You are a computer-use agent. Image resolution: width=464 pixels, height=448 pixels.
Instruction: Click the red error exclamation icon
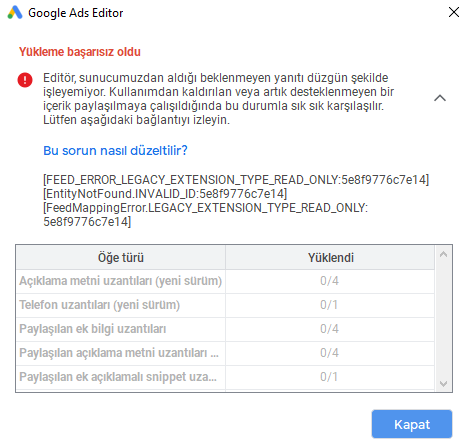click(x=25, y=80)
